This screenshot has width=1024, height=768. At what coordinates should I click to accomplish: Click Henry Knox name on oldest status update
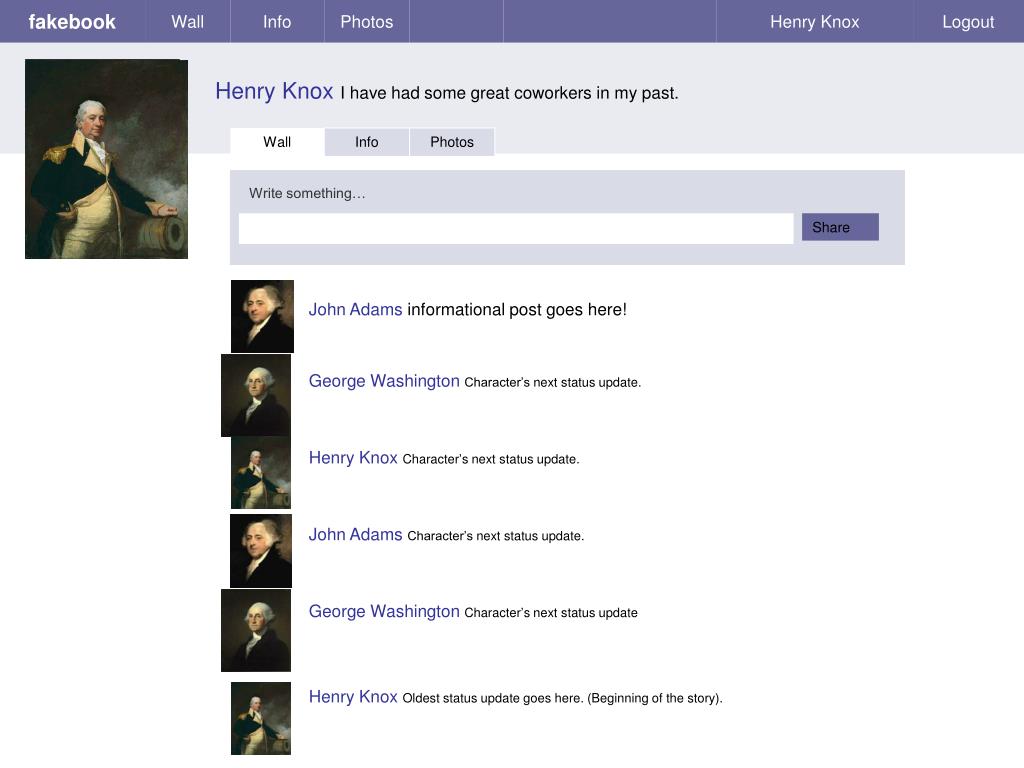(353, 697)
